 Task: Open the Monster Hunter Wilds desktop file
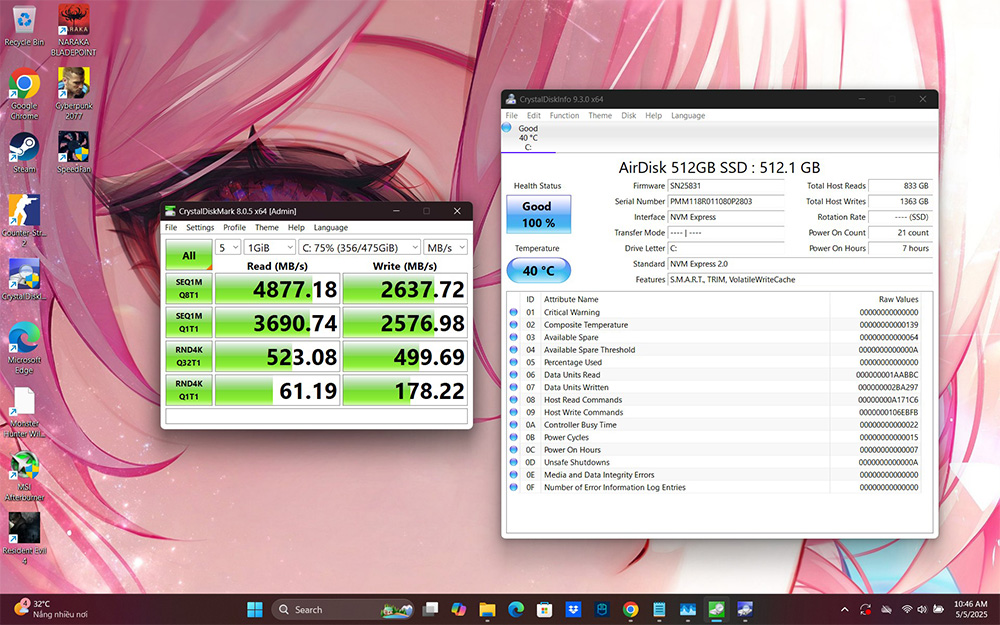24,412
